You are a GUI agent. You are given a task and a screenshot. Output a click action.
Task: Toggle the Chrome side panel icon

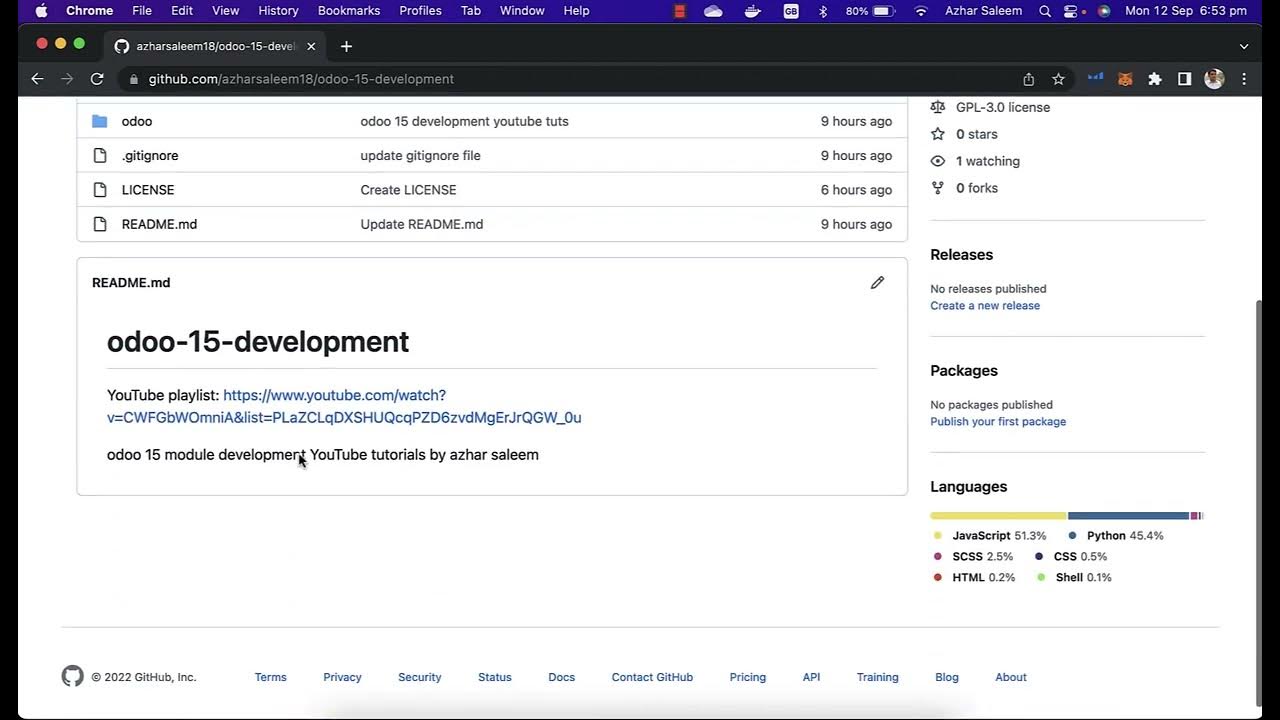pyautogui.click(x=1184, y=79)
